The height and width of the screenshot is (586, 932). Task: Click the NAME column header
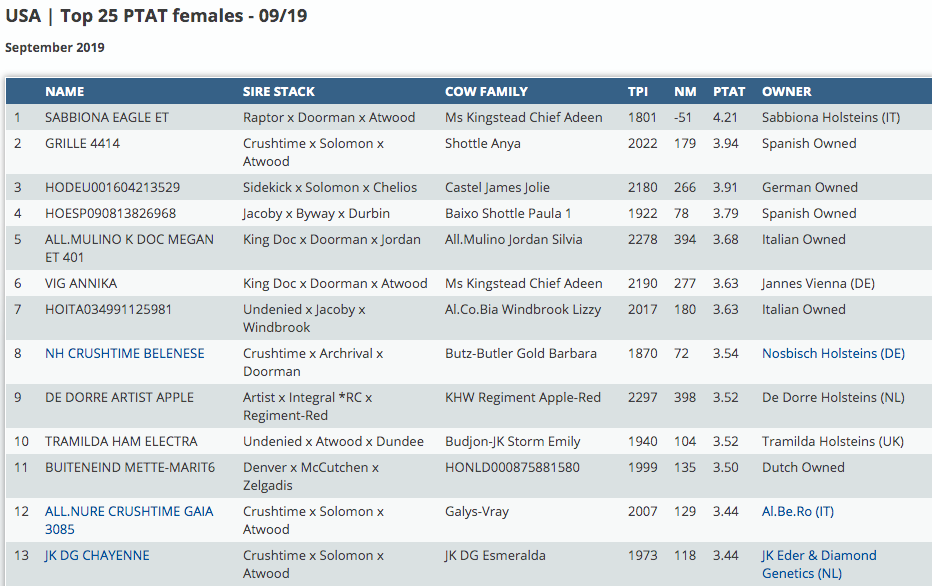pyautogui.click(x=65, y=91)
